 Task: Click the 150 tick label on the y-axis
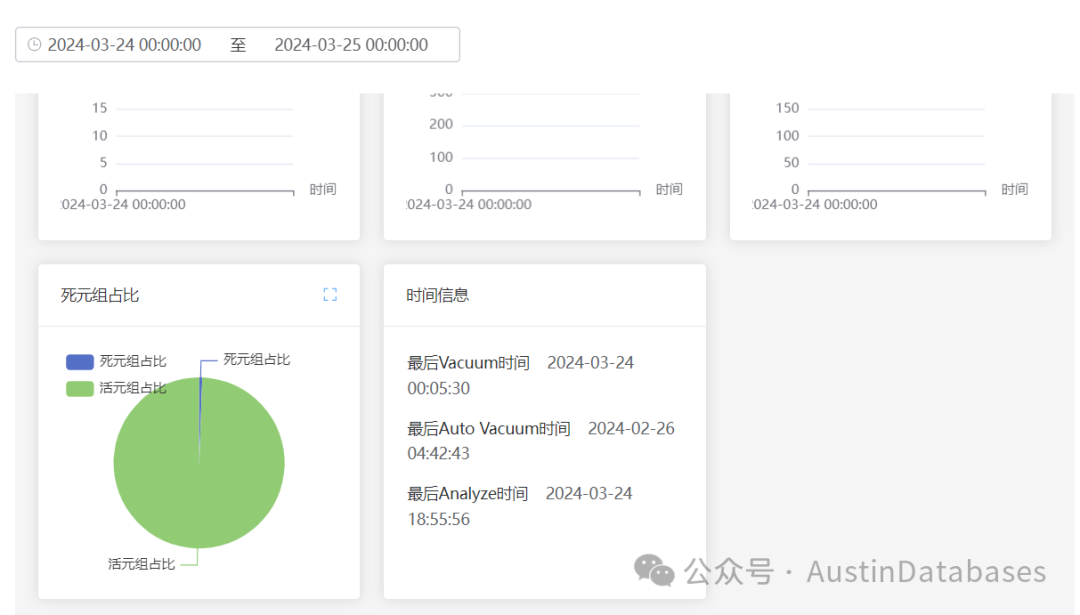click(787, 108)
